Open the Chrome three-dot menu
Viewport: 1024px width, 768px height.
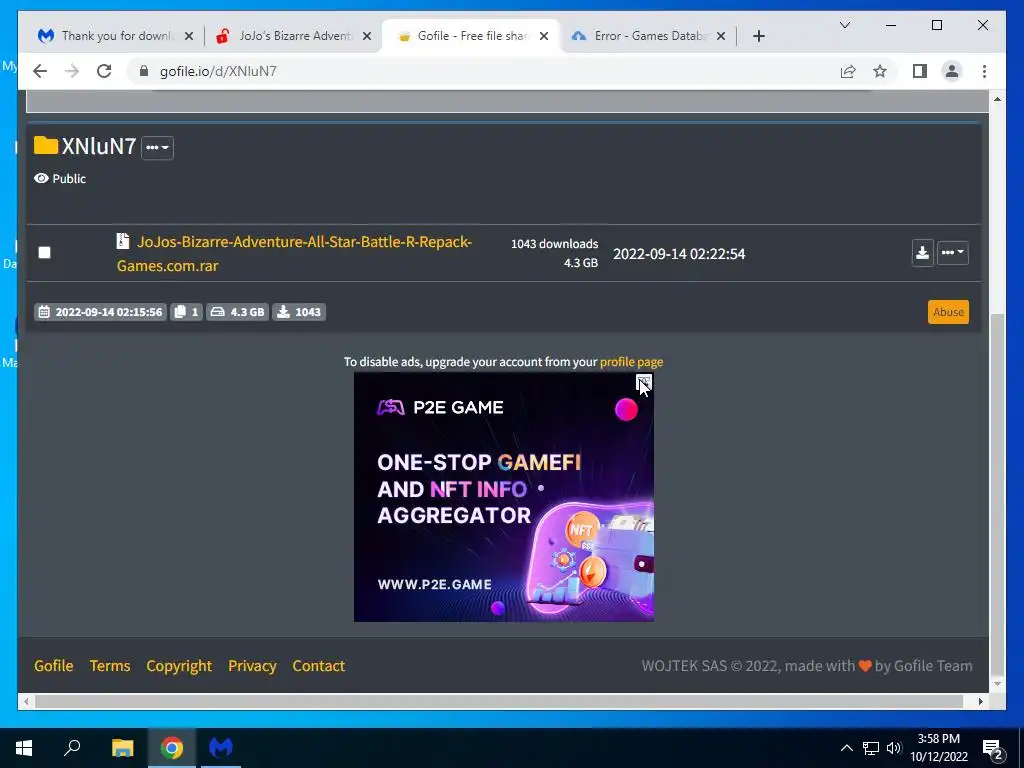tap(984, 71)
